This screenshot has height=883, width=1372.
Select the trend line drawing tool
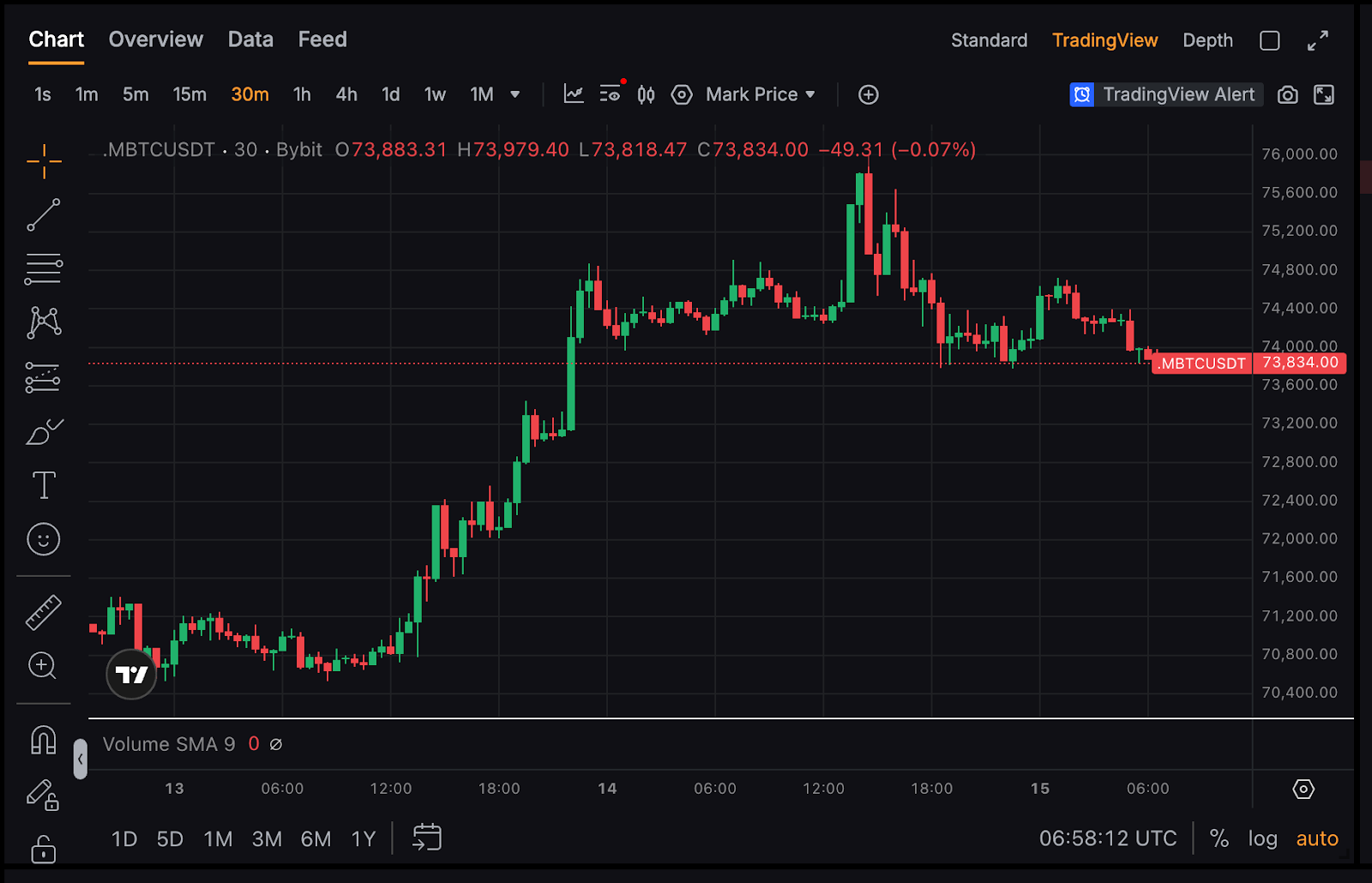(43, 215)
